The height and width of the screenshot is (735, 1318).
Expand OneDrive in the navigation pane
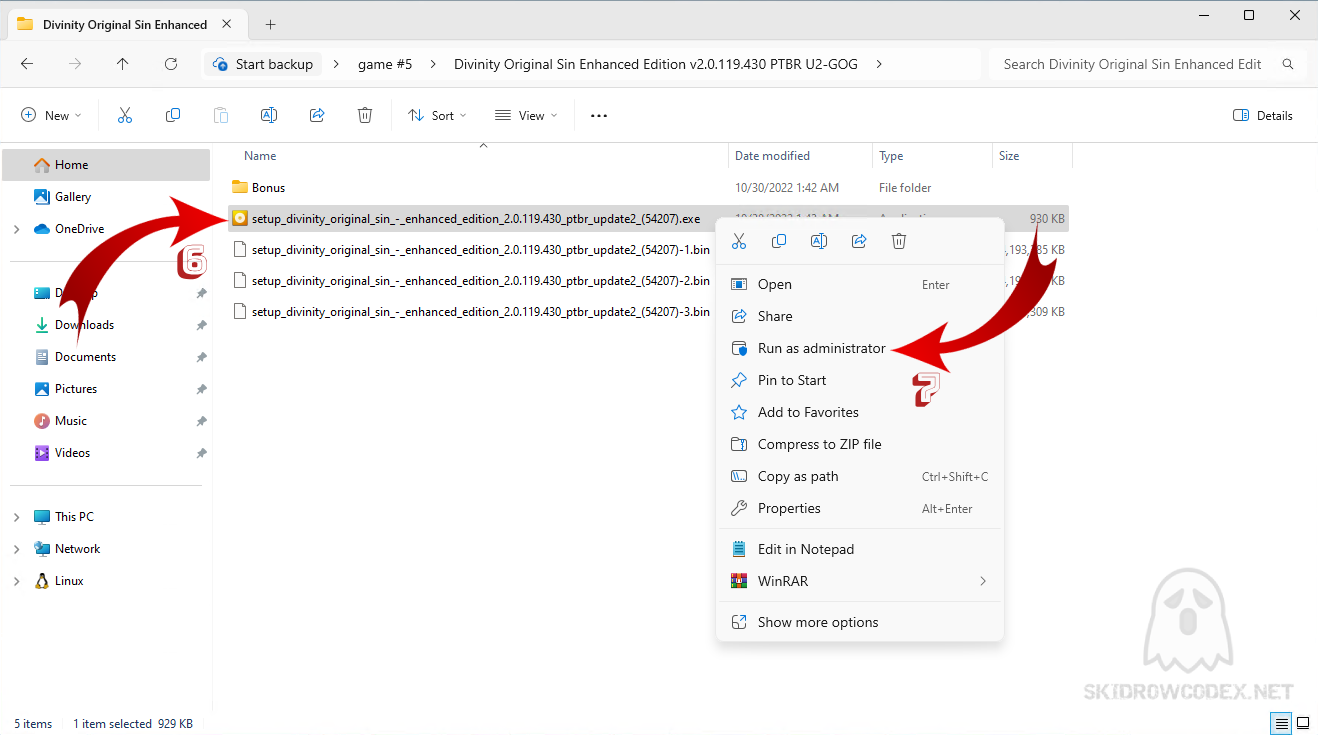point(16,229)
